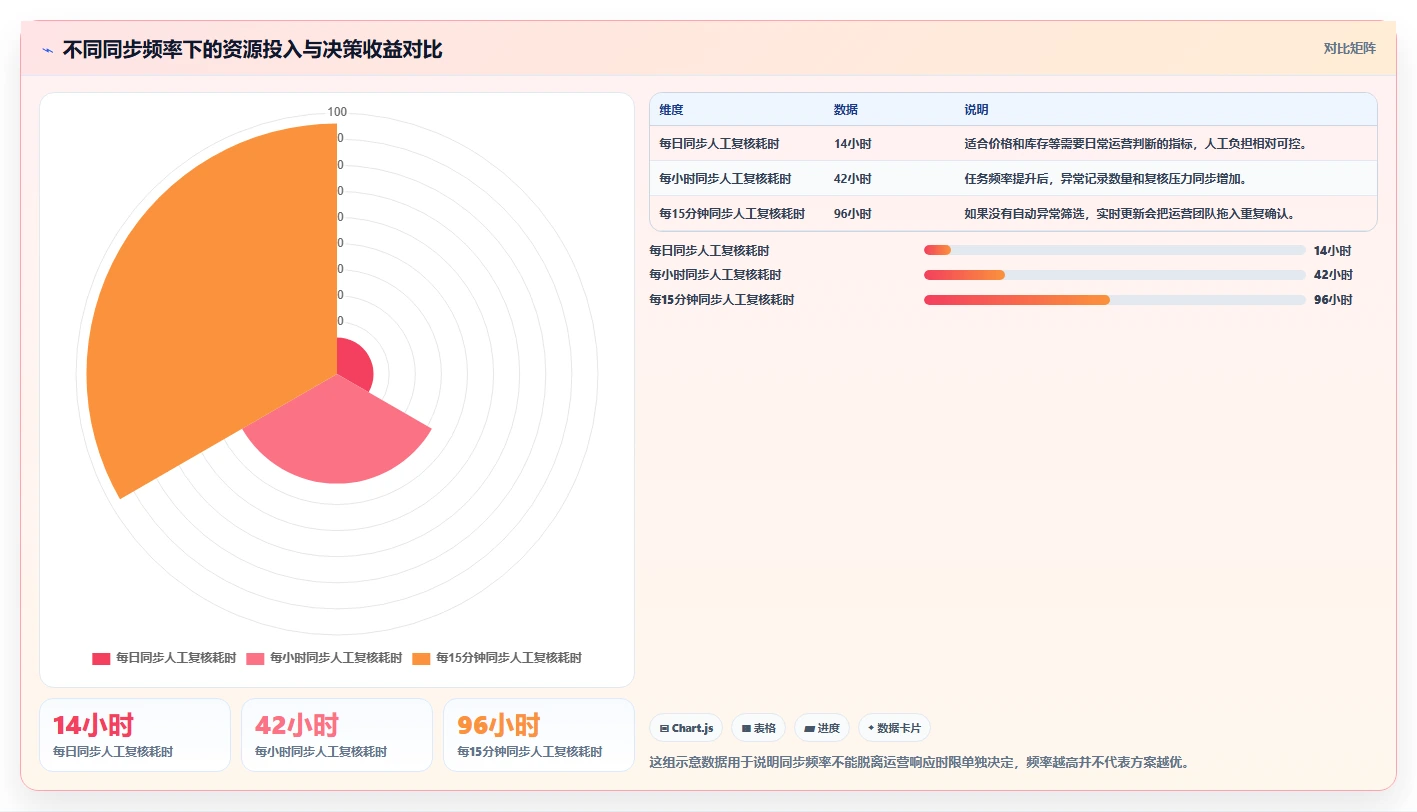Click the title 不同同步频率下的资源投入与决策收益对比
This screenshot has width=1417, height=812.
(x=252, y=50)
